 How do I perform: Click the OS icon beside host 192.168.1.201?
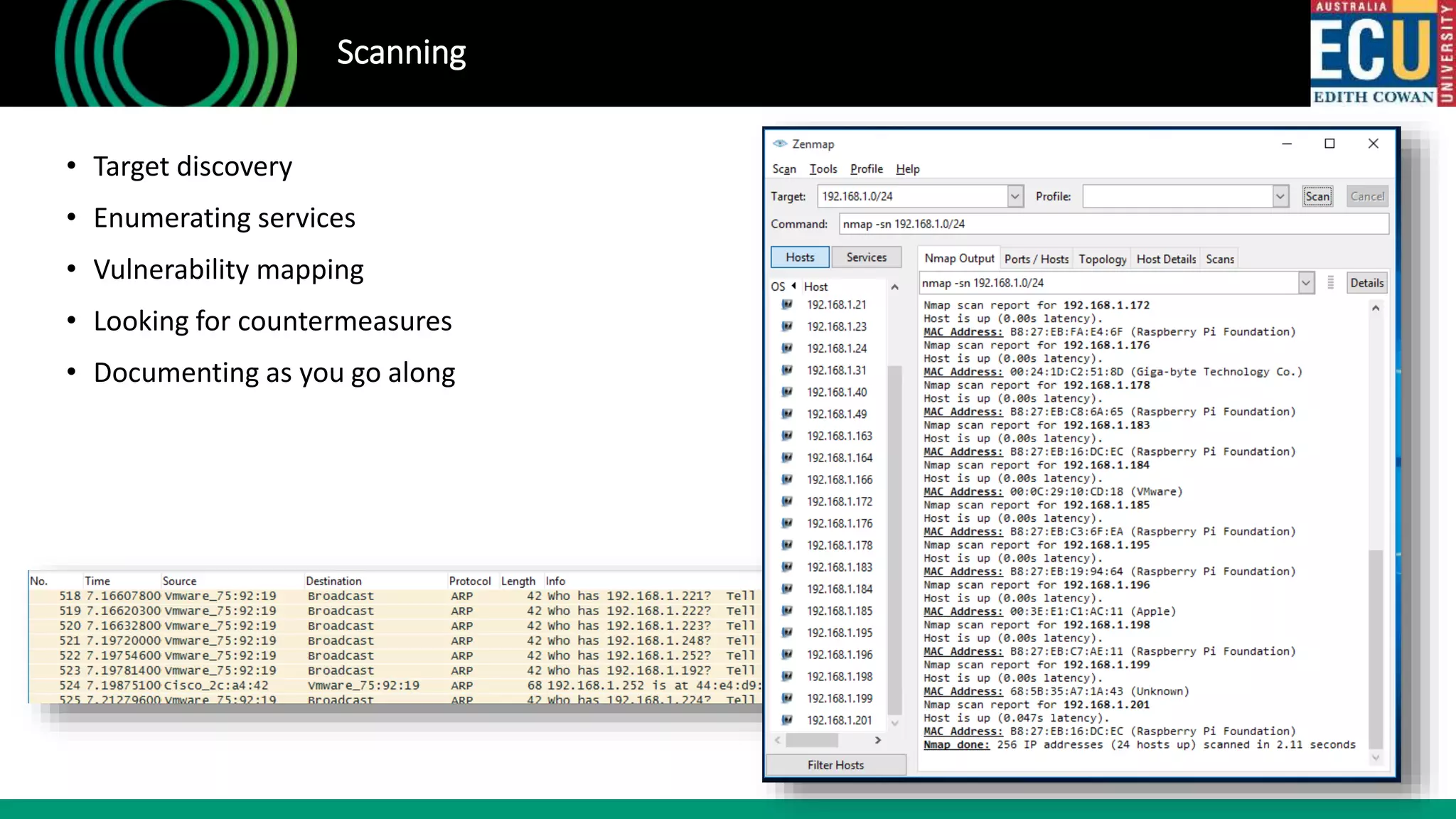click(787, 720)
